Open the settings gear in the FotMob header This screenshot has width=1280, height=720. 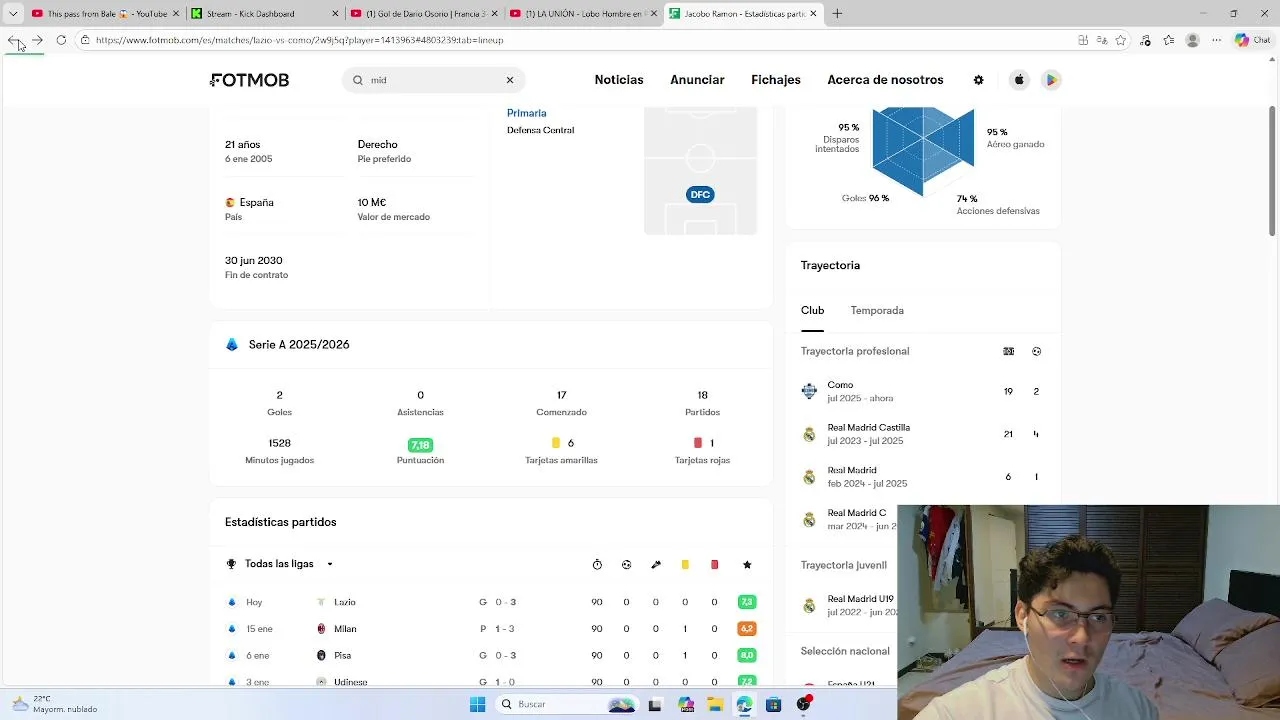pos(979,80)
